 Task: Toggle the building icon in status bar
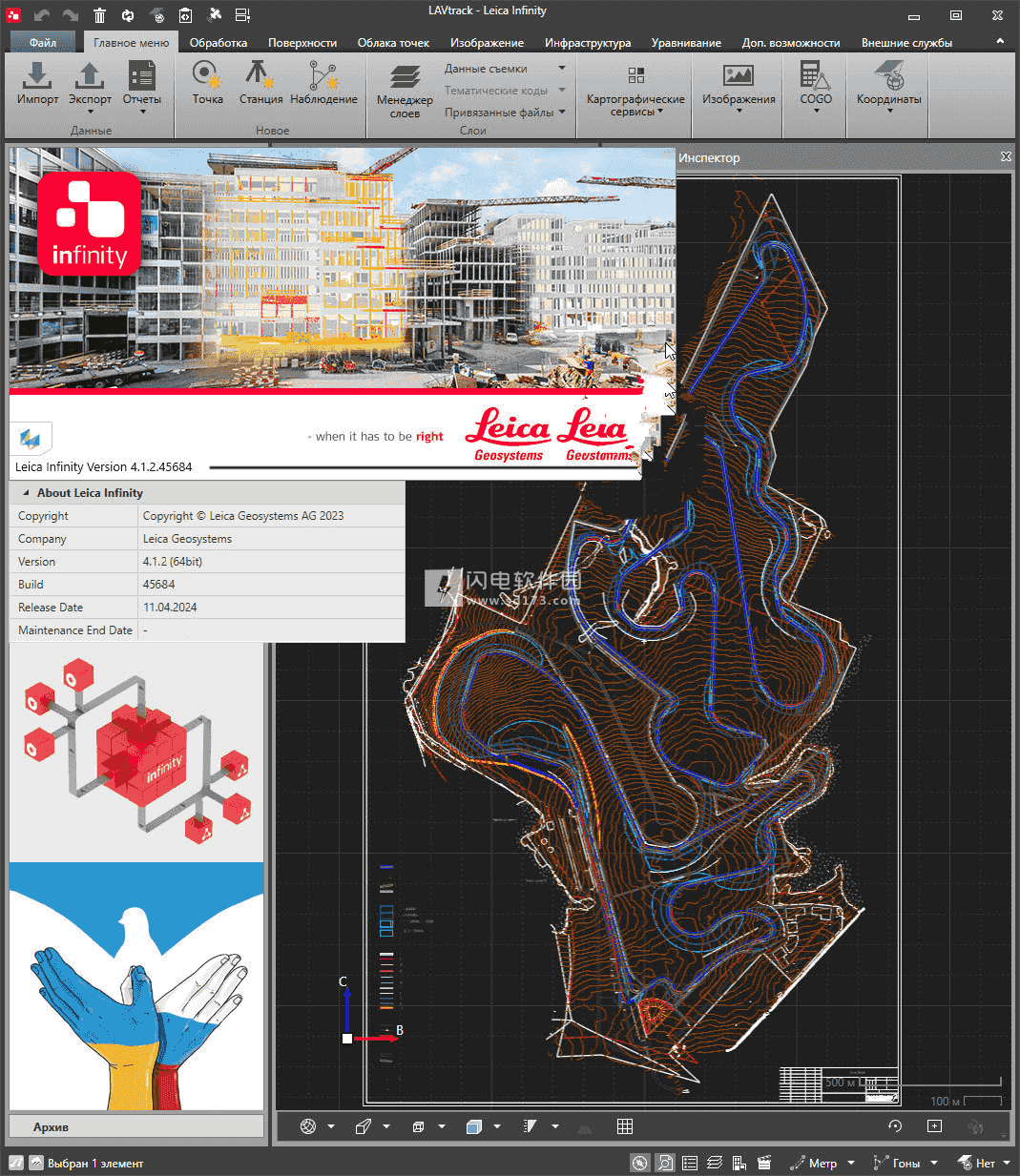click(x=739, y=1163)
